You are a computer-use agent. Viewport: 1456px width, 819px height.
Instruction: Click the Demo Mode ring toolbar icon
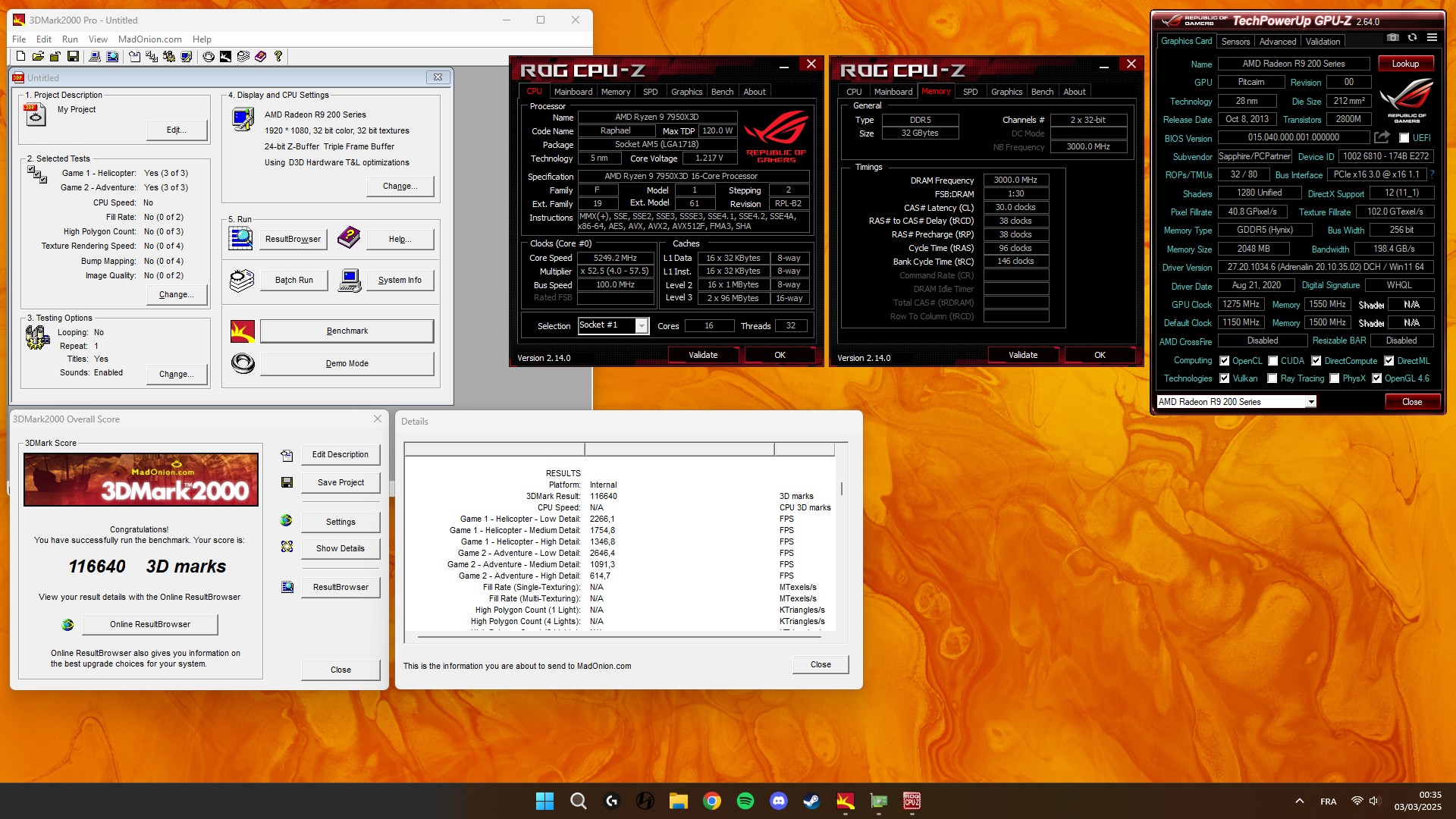[209, 56]
